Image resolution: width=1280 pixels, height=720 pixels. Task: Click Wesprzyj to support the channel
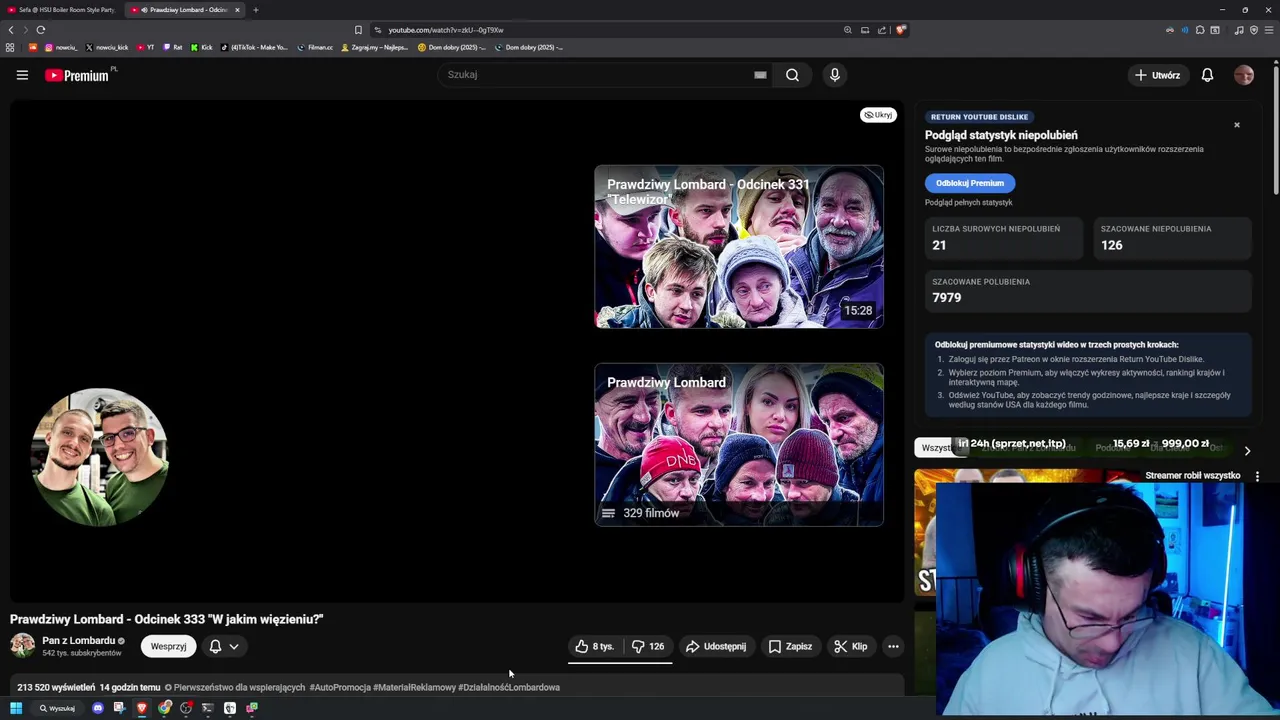pyautogui.click(x=168, y=646)
